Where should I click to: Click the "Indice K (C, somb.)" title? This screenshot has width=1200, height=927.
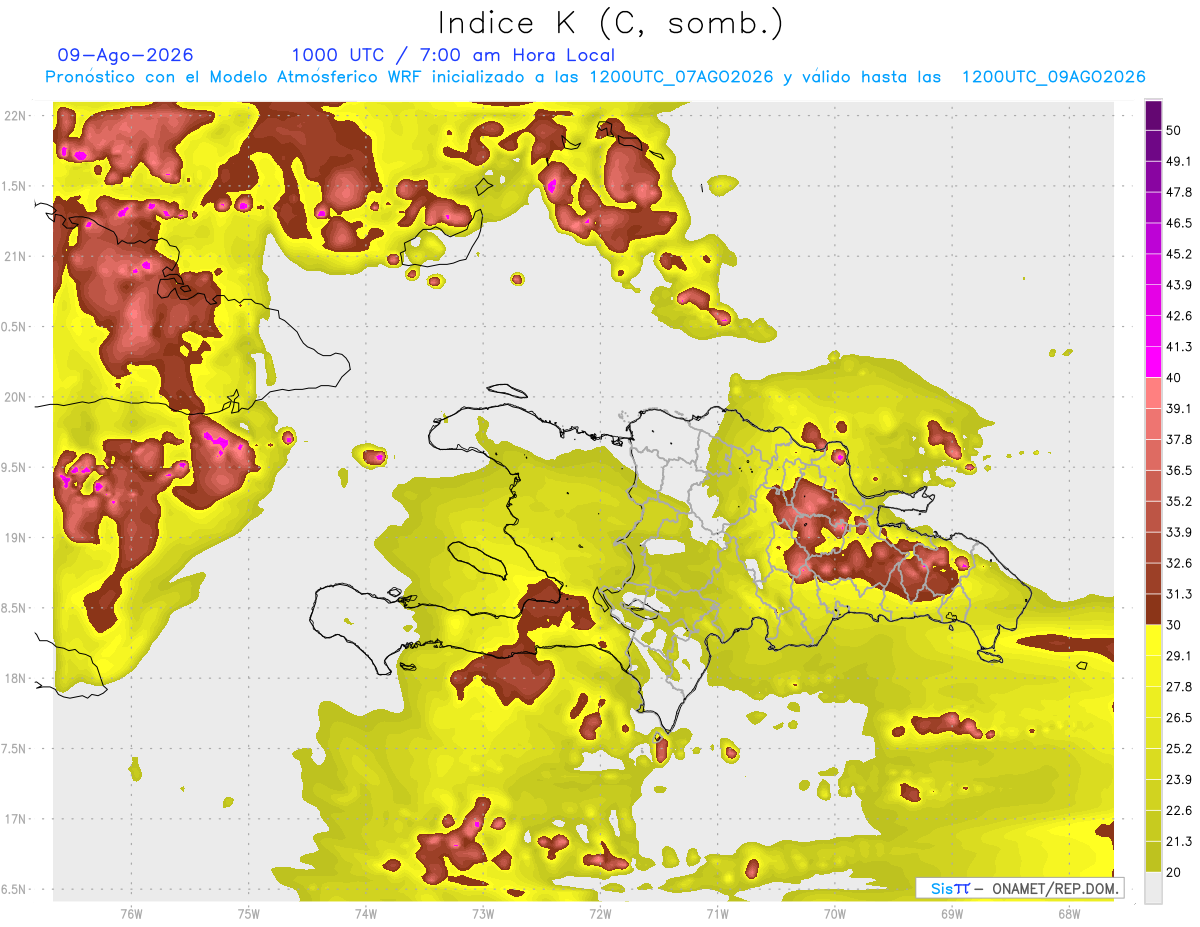pos(611,23)
